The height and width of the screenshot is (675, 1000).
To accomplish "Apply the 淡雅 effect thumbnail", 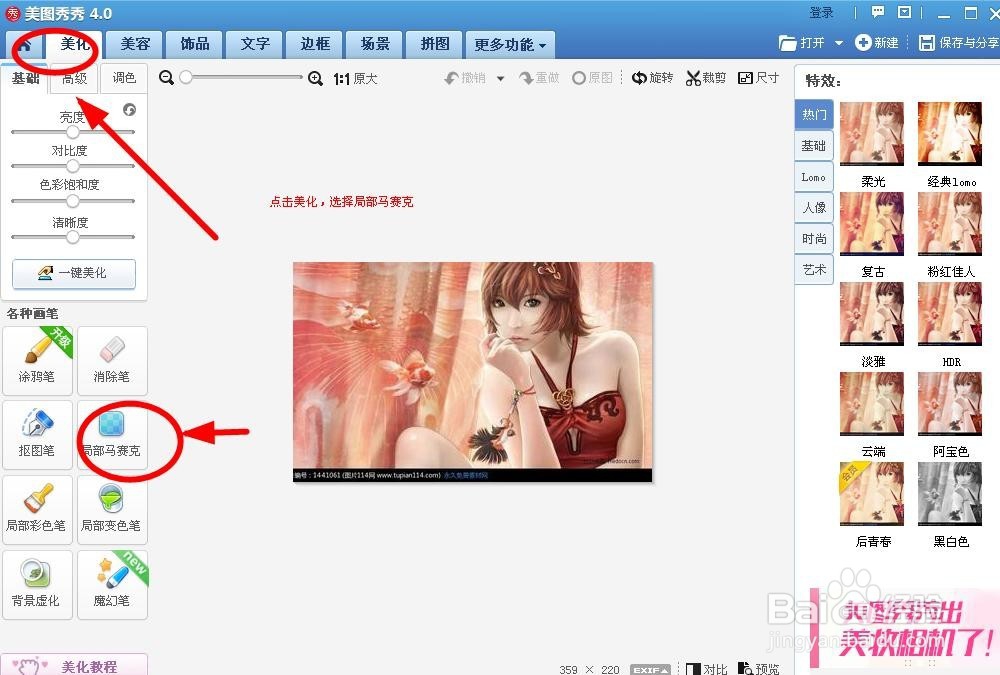I will coord(872,315).
